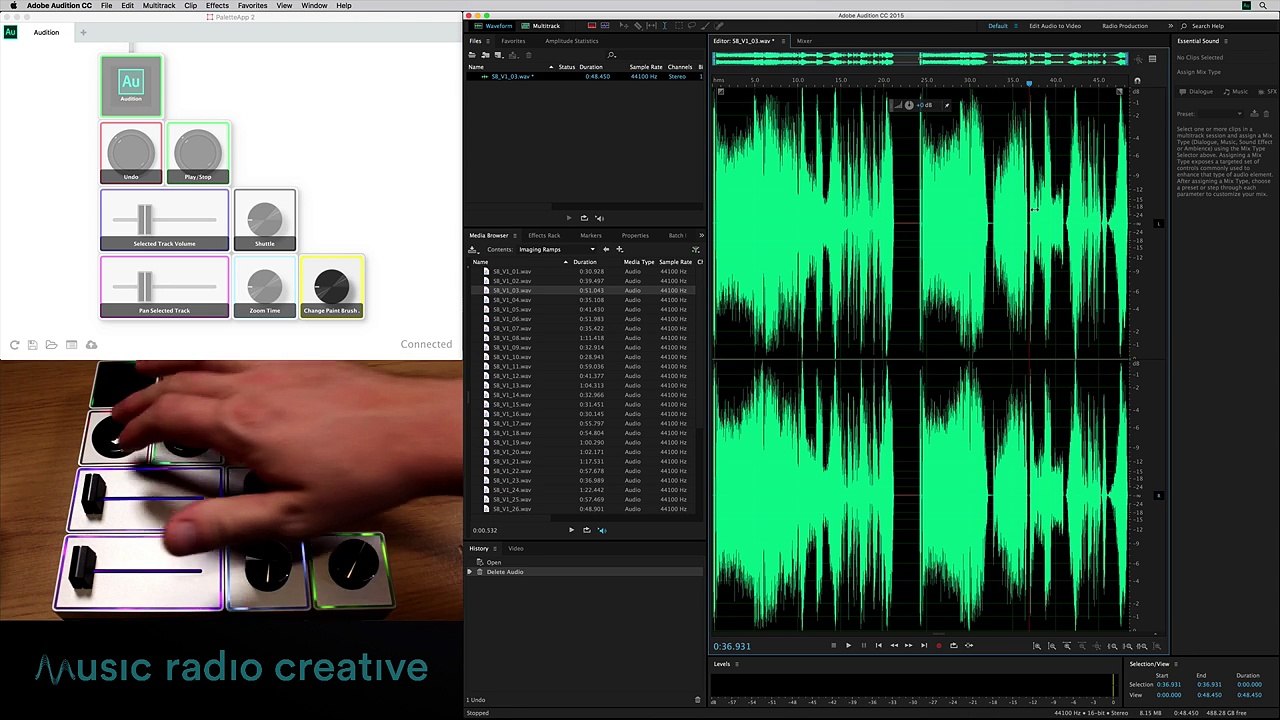Viewport: 1280px width, 720px height.
Task: Click the red Record button in transport
Action: click(x=938, y=646)
